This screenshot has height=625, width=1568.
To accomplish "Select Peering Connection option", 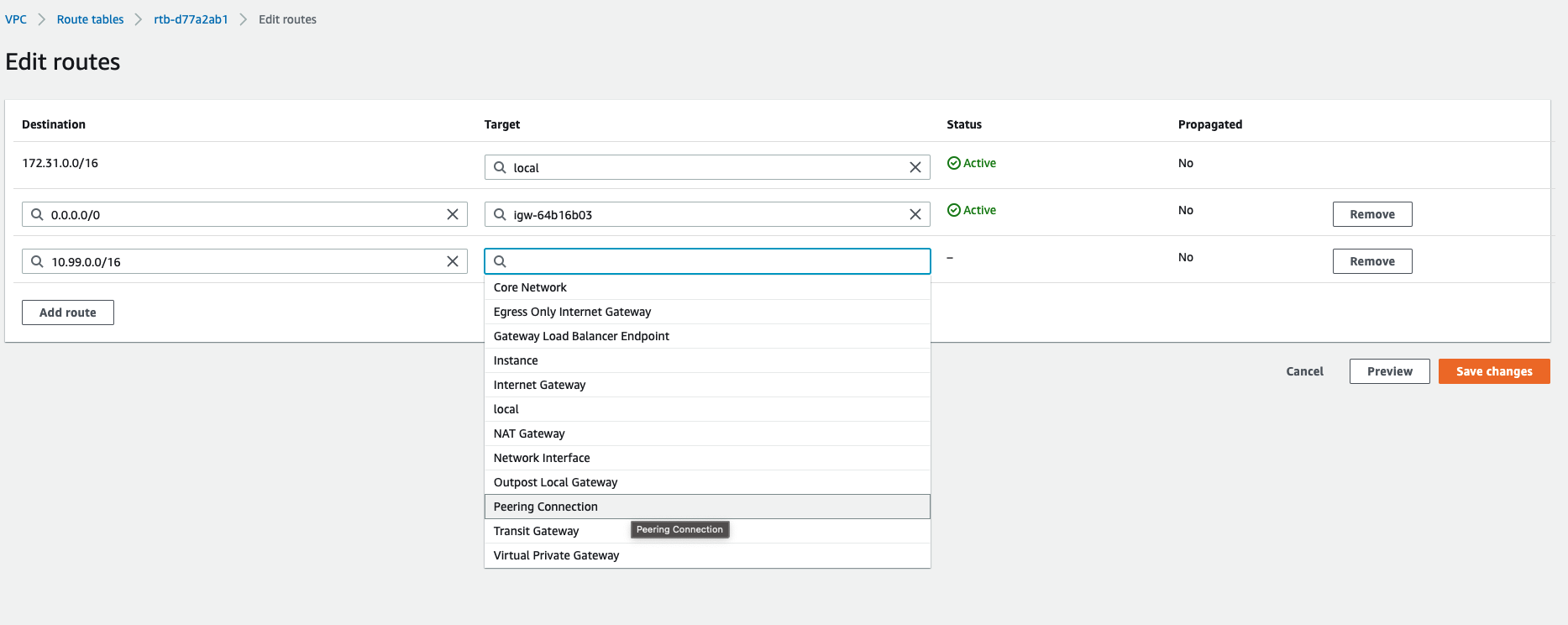I will [x=707, y=507].
